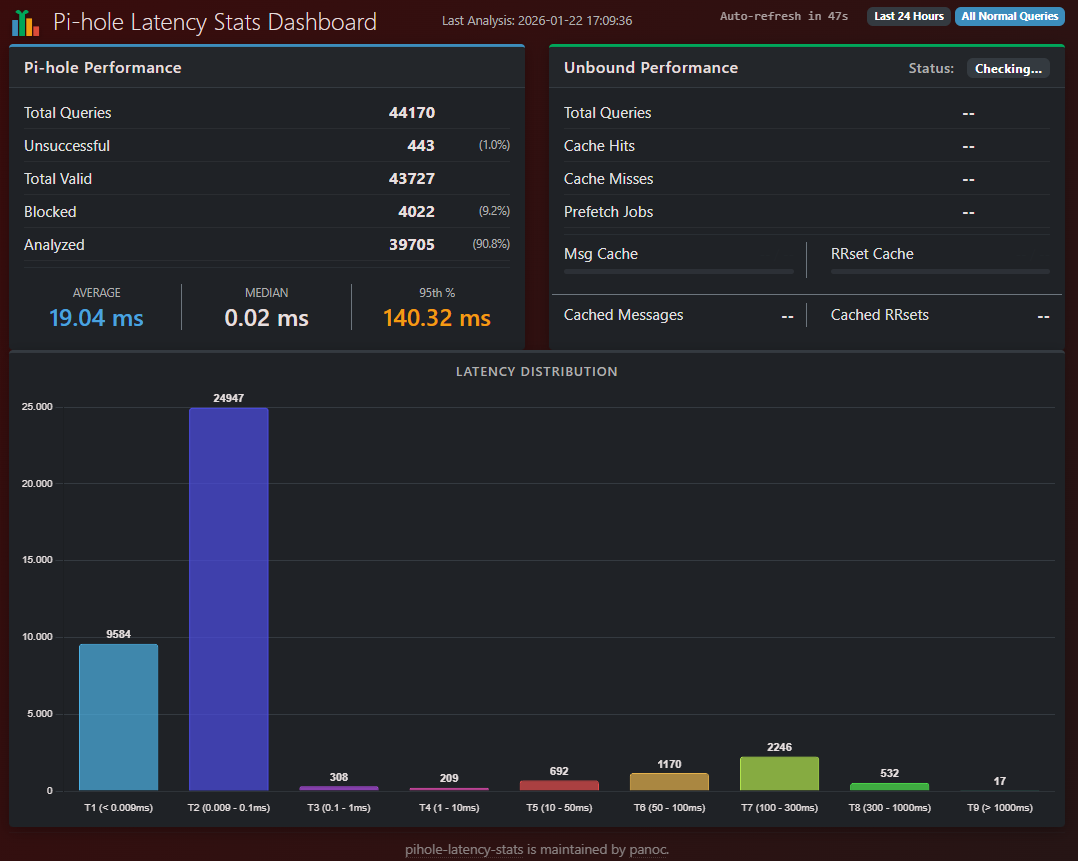Click the Blocked queries row
This screenshot has height=861, width=1078.
click(x=266, y=212)
